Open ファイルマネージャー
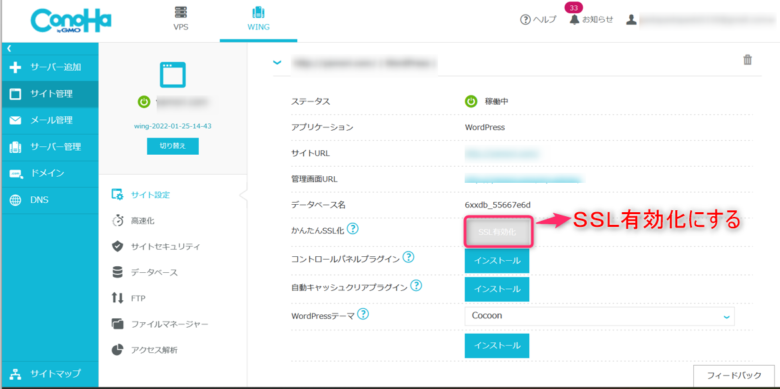The height and width of the screenshot is (389, 780). pyautogui.click(x=160, y=324)
